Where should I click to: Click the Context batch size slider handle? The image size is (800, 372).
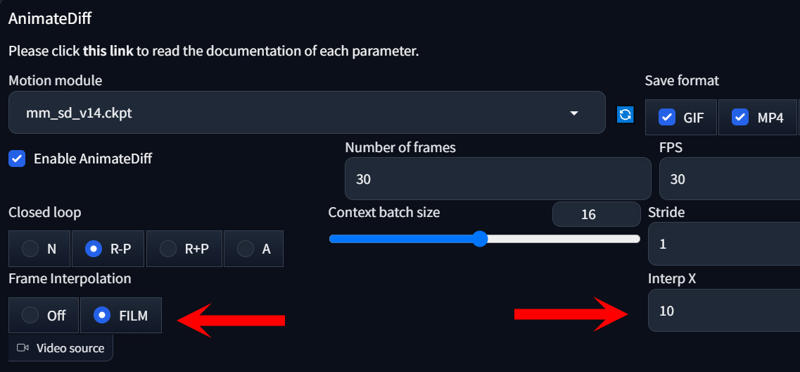479,238
